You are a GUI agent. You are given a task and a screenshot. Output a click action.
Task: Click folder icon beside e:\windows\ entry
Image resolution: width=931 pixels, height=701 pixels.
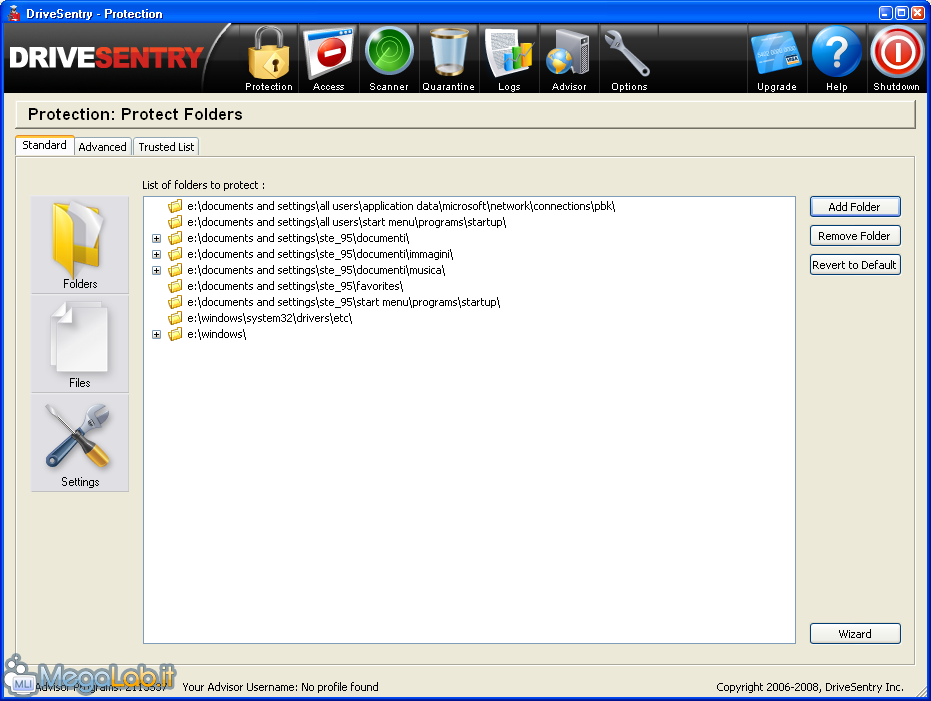pos(175,334)
